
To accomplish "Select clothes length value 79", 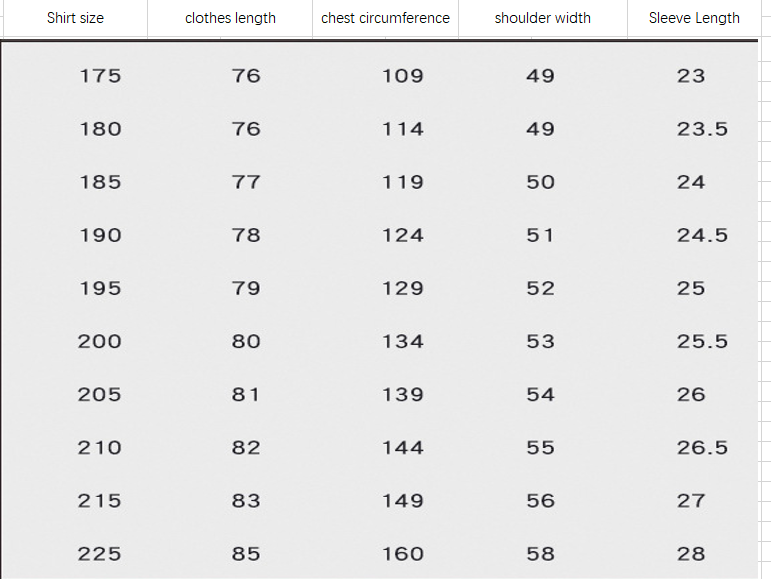I will (246, 289).
